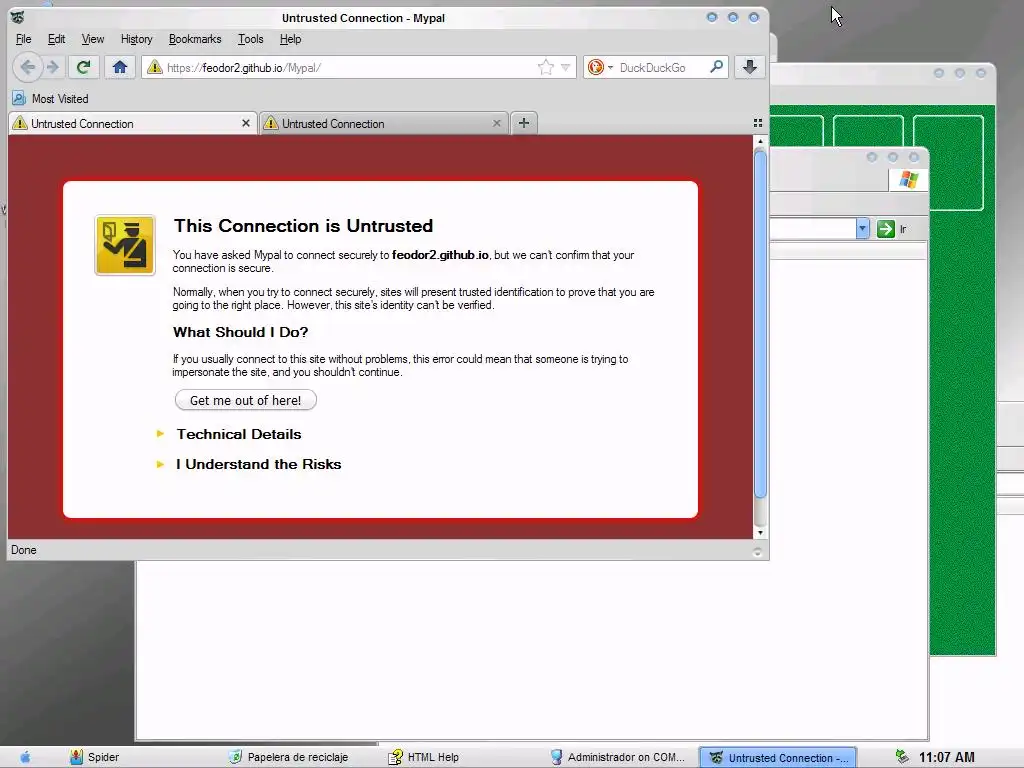Open the Bookmarks menu
The image size is (1024, 768).
point(195,39)
